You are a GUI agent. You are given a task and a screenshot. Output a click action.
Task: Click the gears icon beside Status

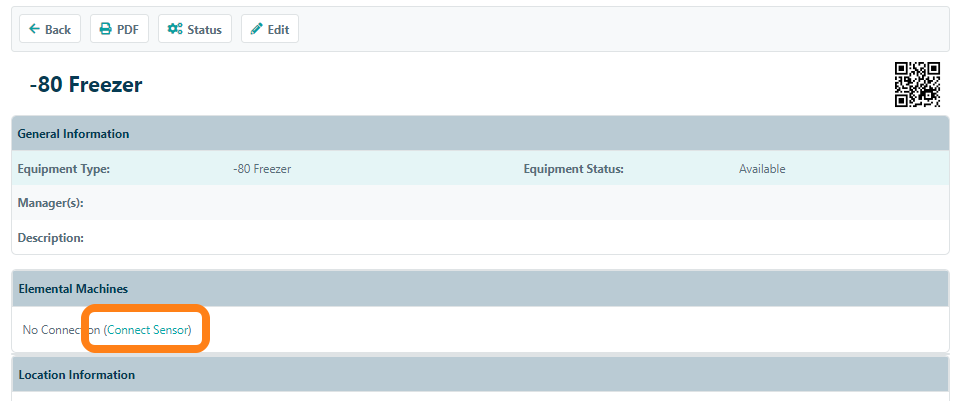pos(175,29)
